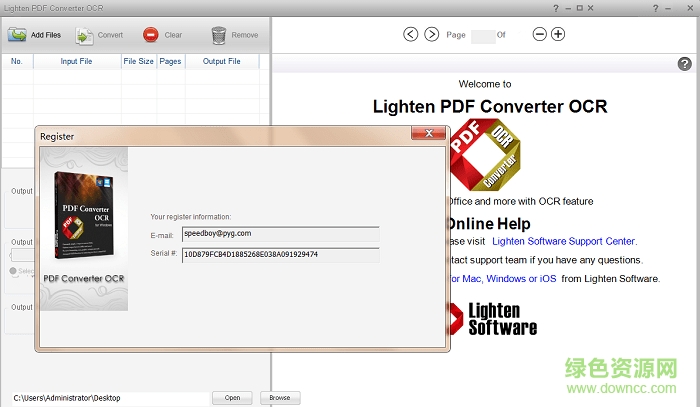
Task: Click the Open button
Action: coord(232,398)
